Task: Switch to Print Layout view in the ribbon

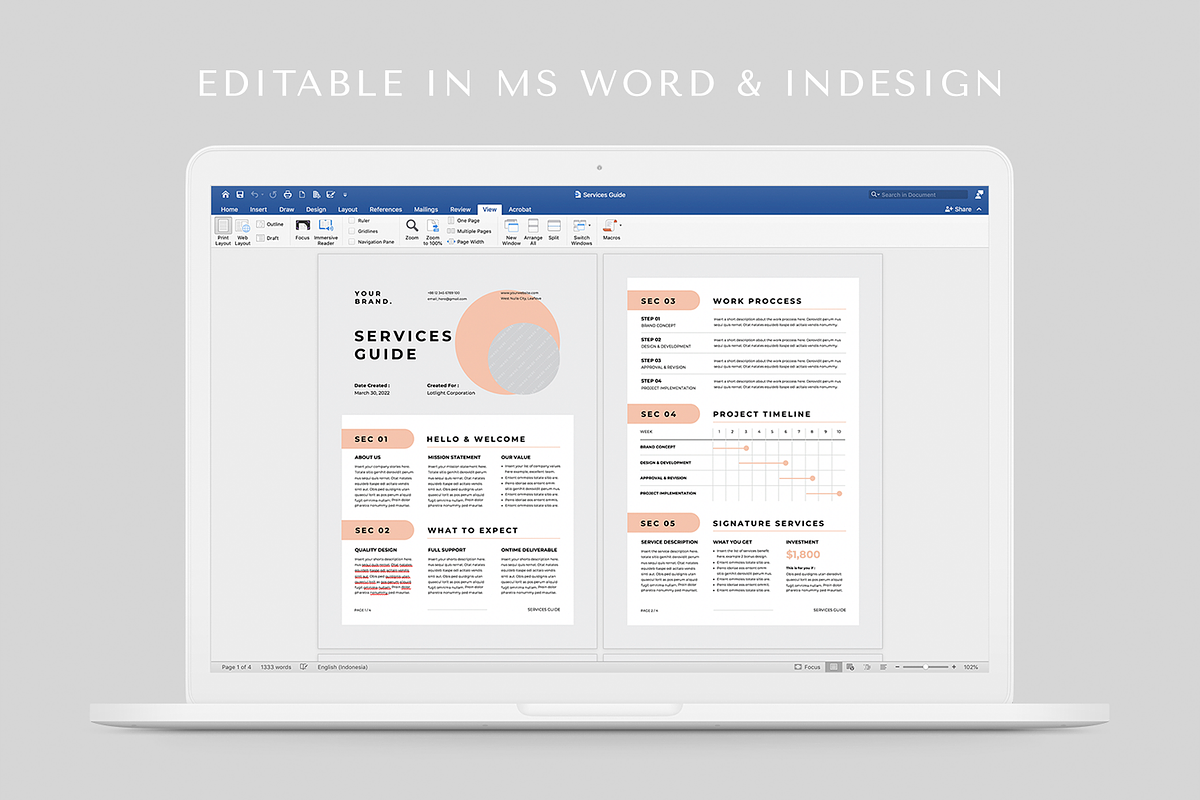Action: point(223,232)
